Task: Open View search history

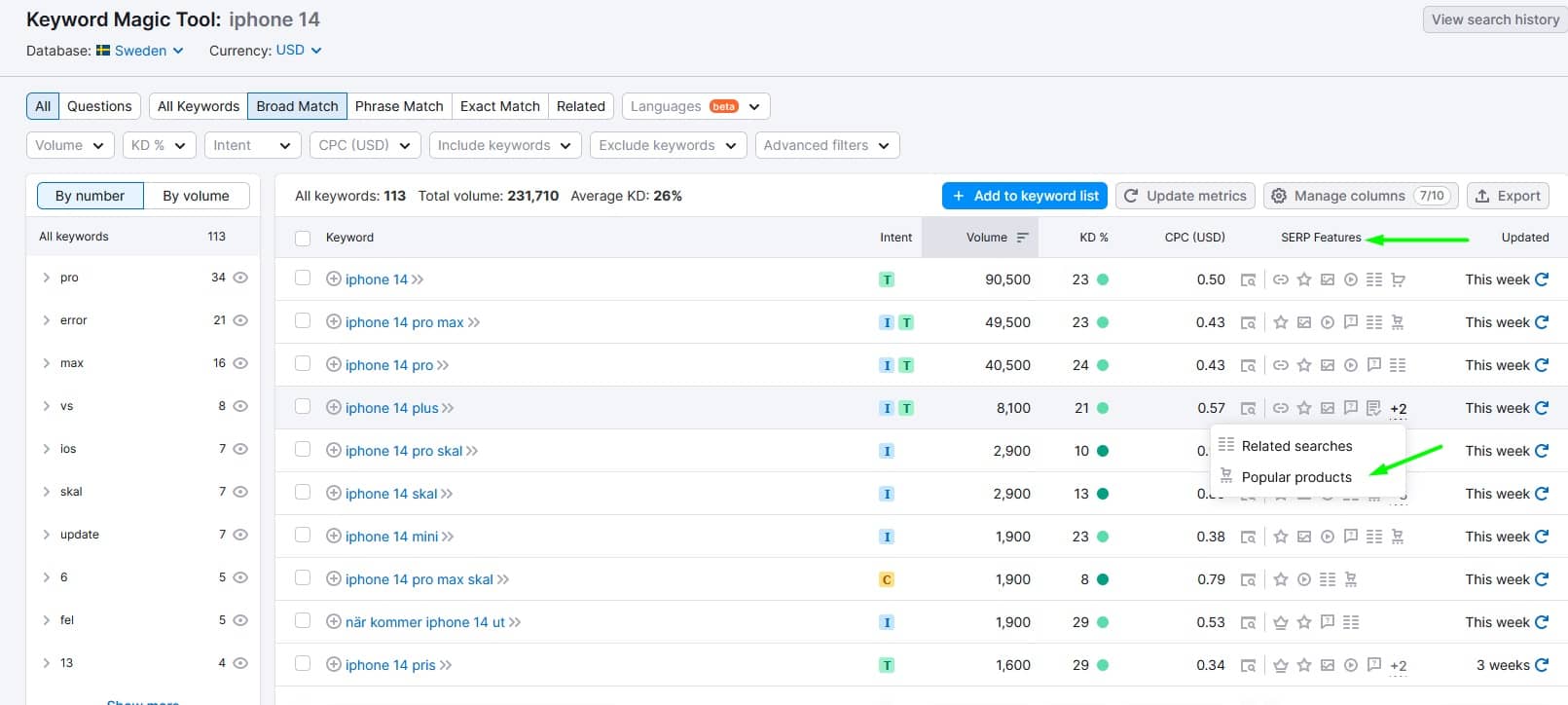Action: [x=1495, y=19]
